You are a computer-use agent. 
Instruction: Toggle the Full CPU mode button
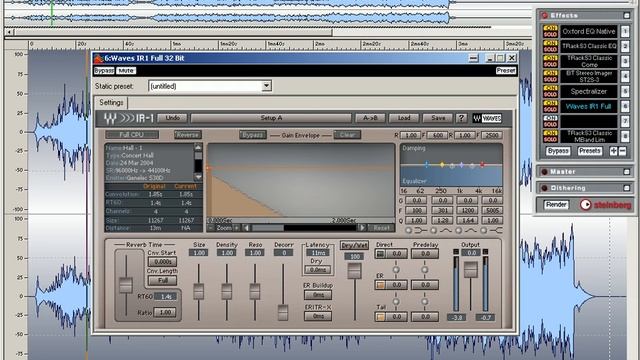(132, 135)
